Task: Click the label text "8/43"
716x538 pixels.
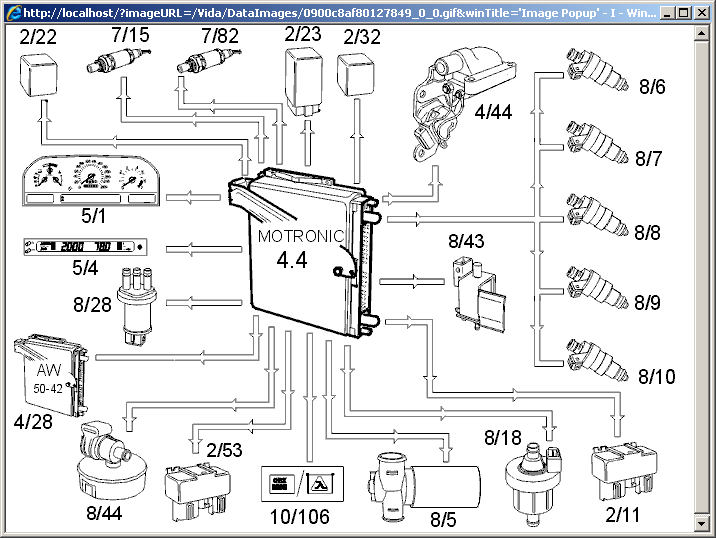Action: tap(466, 241)
